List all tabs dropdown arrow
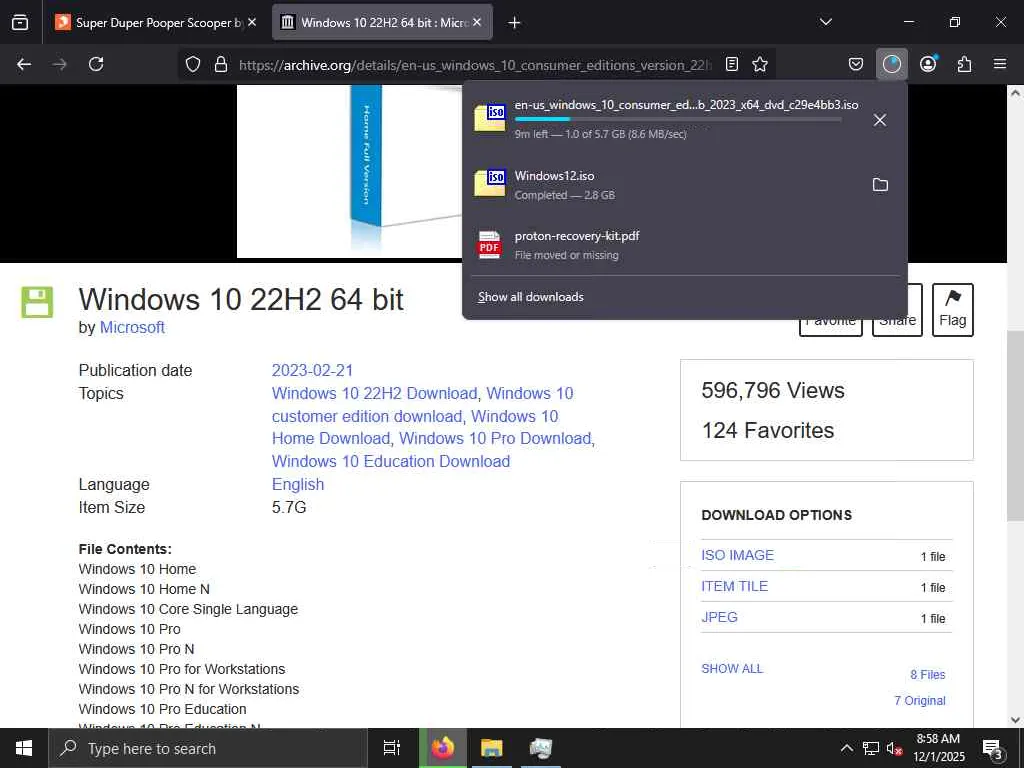This screenshot has width=1024, height=768. pos(825,22)
